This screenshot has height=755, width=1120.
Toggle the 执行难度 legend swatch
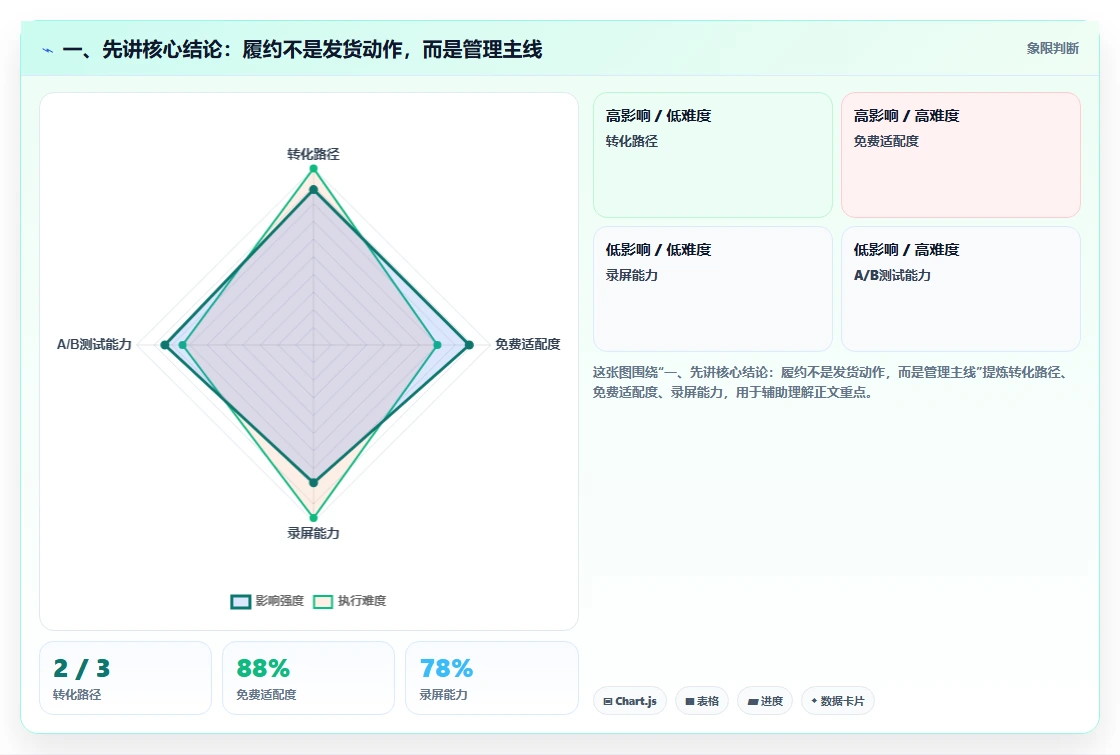(x=323, y=601)
